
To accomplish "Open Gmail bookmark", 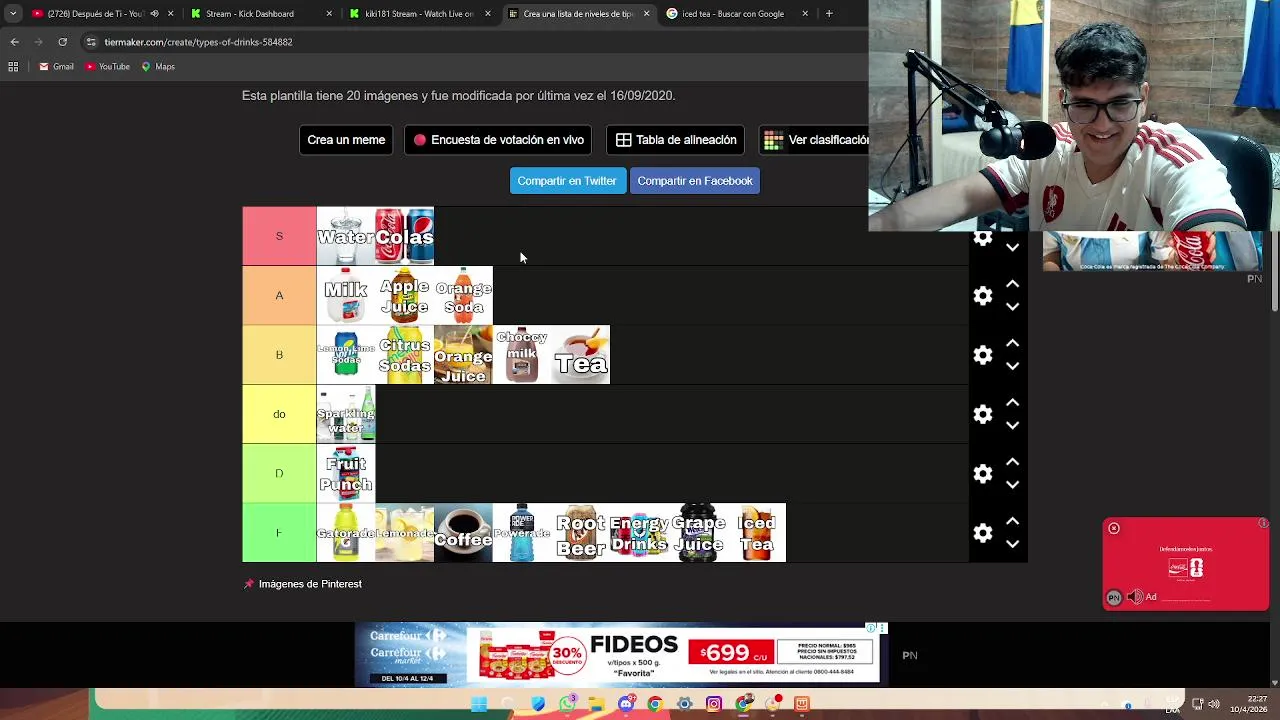I will 56,67.
